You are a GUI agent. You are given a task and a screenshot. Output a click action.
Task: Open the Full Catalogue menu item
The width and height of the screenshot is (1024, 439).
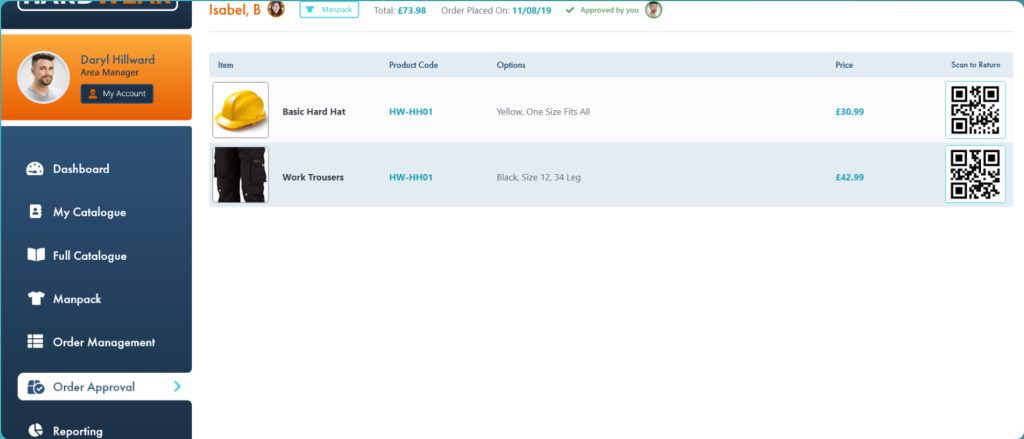coord(90,256)
